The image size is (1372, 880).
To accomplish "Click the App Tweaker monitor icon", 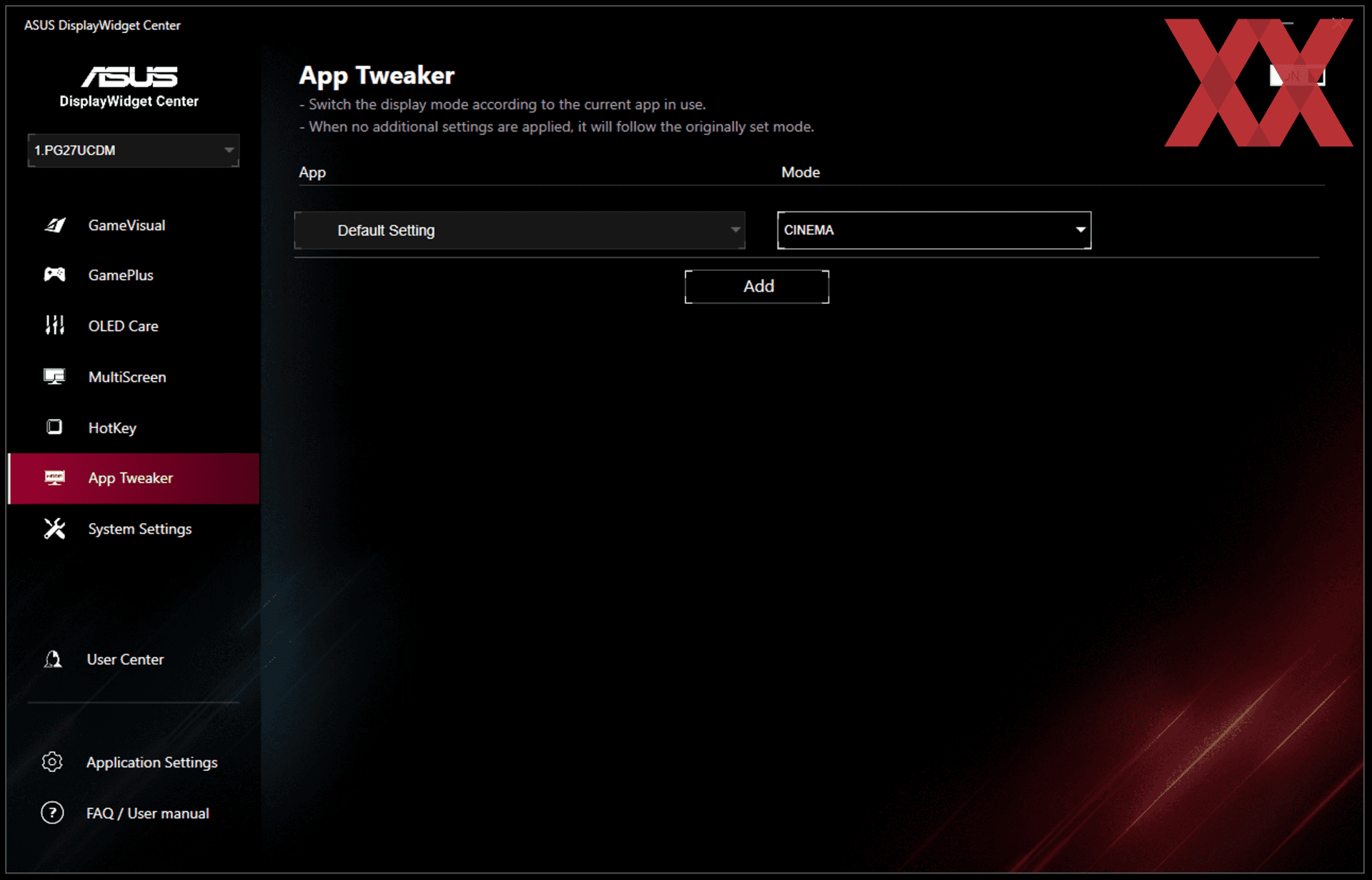I will click(54, 478).
